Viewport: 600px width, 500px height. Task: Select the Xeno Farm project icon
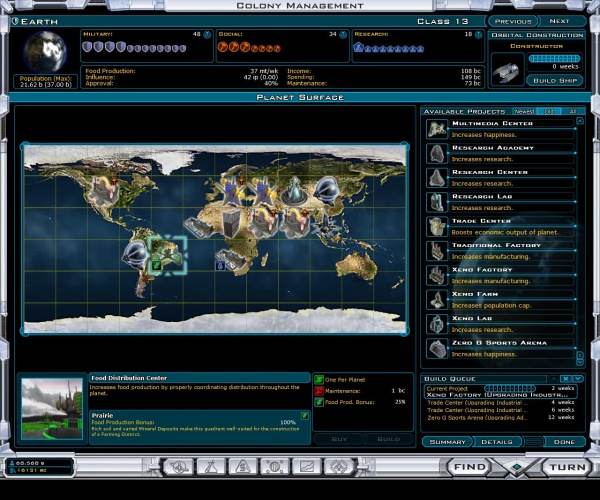point(437,300)
